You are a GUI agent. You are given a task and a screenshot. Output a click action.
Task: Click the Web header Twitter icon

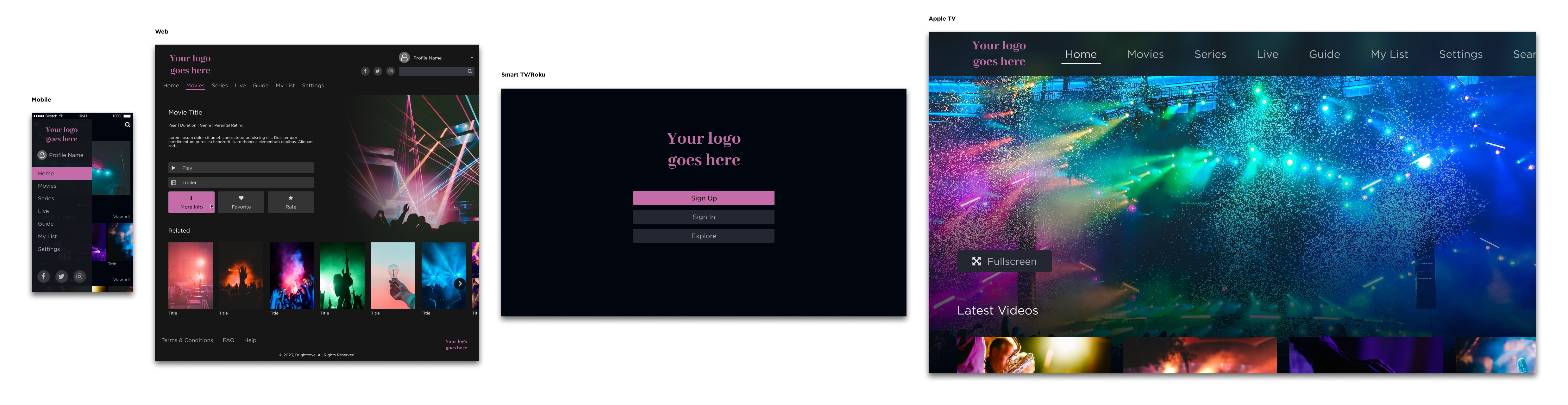click(378, 71)
